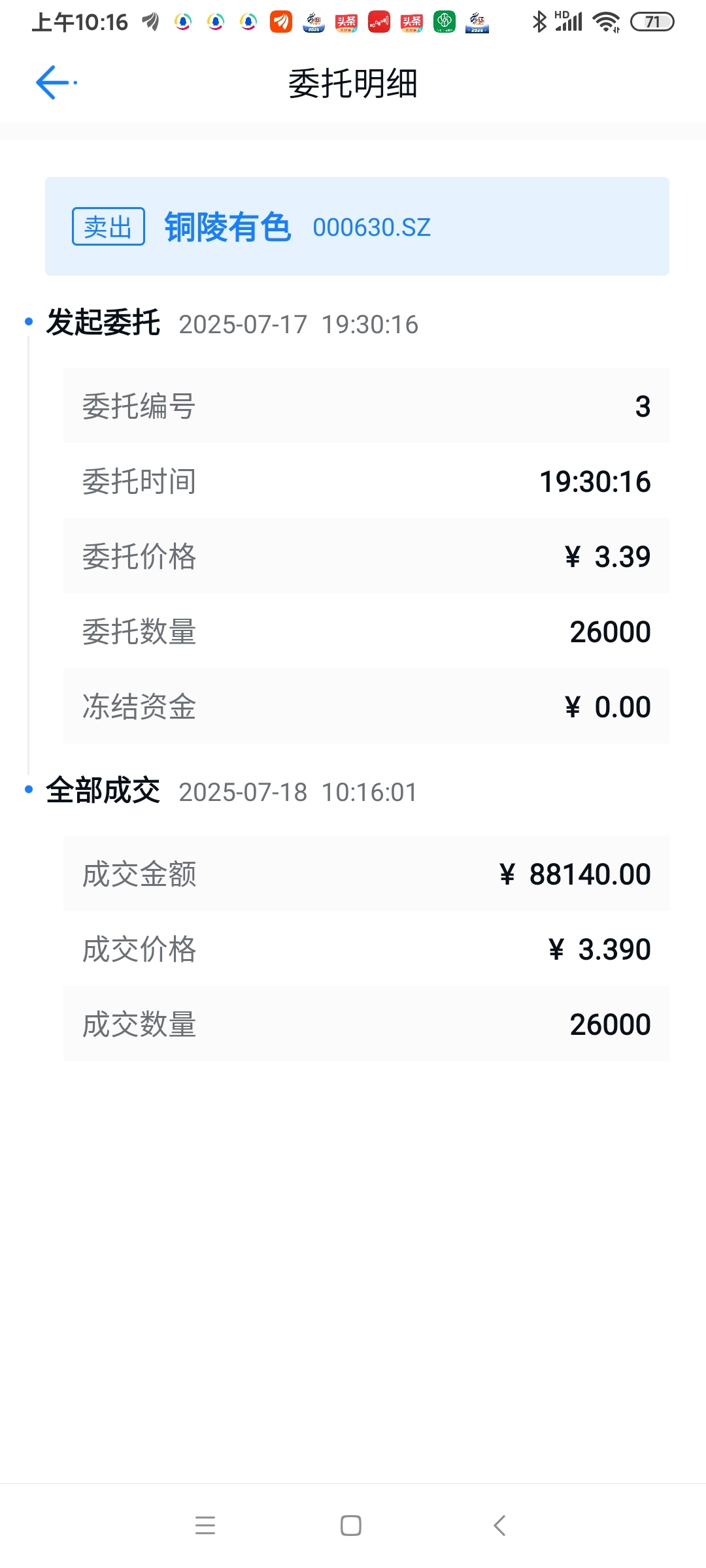Screen dimensions: 706x1568
Task: Tap the 全部成交 timeline marker
Action: click(29, 789)
